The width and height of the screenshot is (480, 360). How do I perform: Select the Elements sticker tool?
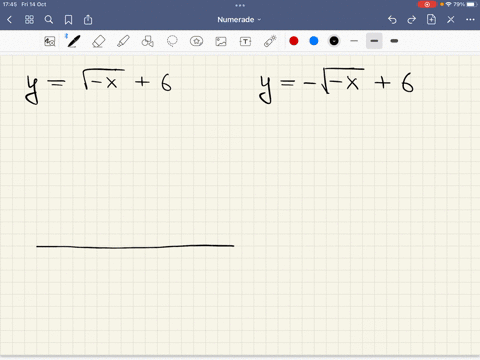[x=196, y=41]
